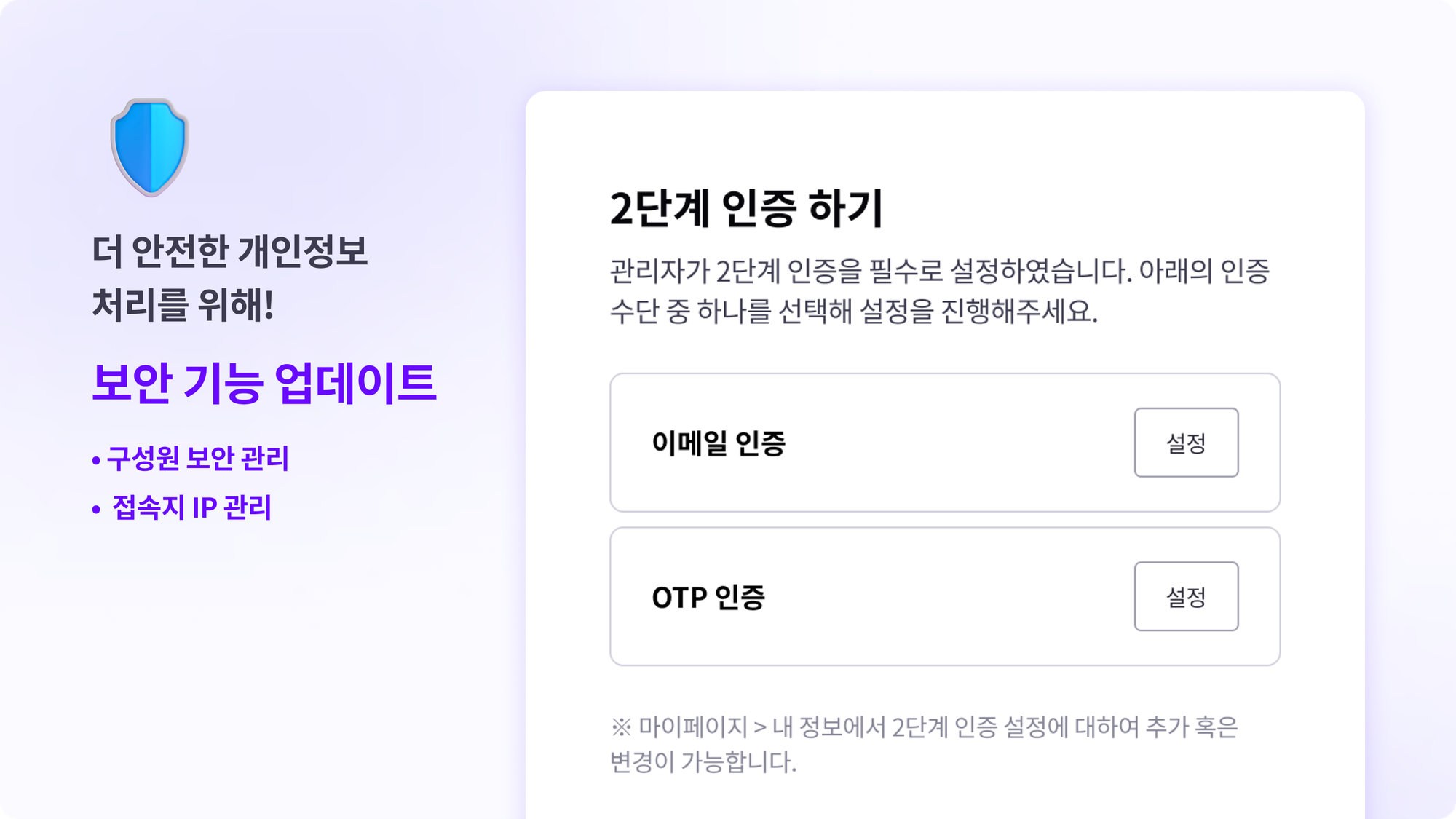Screen dimensions: 1456x819
Task: Click the blue shield icon
Action: [150, 148]
